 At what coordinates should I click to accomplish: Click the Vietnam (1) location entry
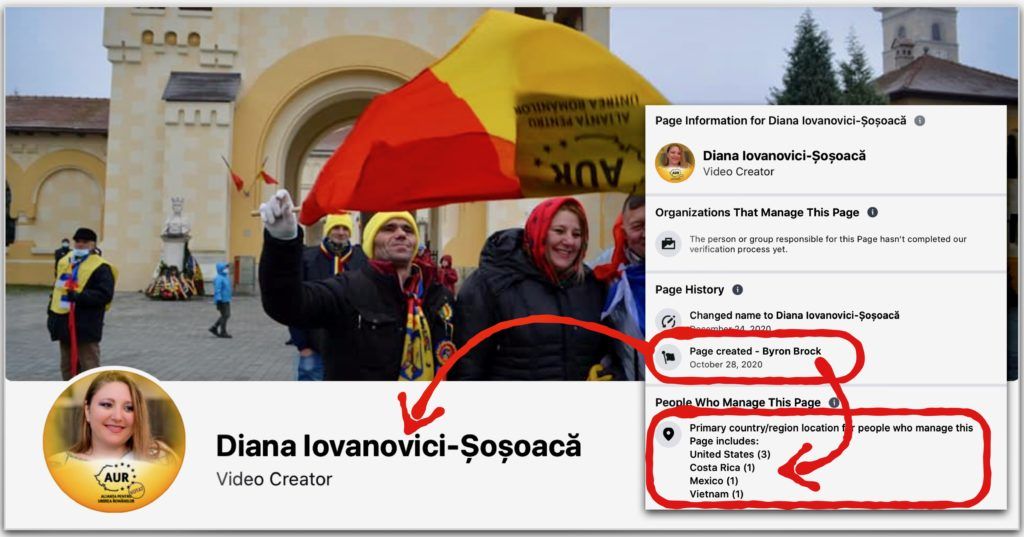(x=716, y=494)
